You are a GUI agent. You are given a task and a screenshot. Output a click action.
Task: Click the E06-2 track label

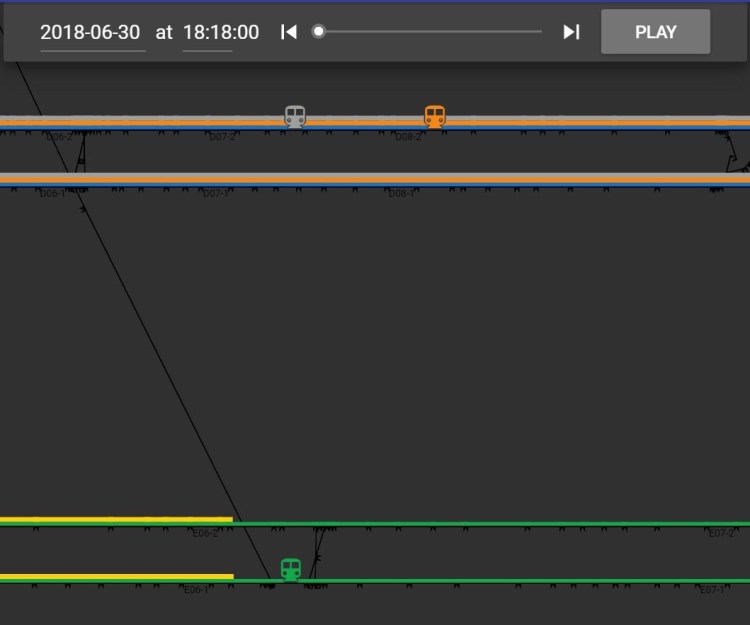coord(205,534)
